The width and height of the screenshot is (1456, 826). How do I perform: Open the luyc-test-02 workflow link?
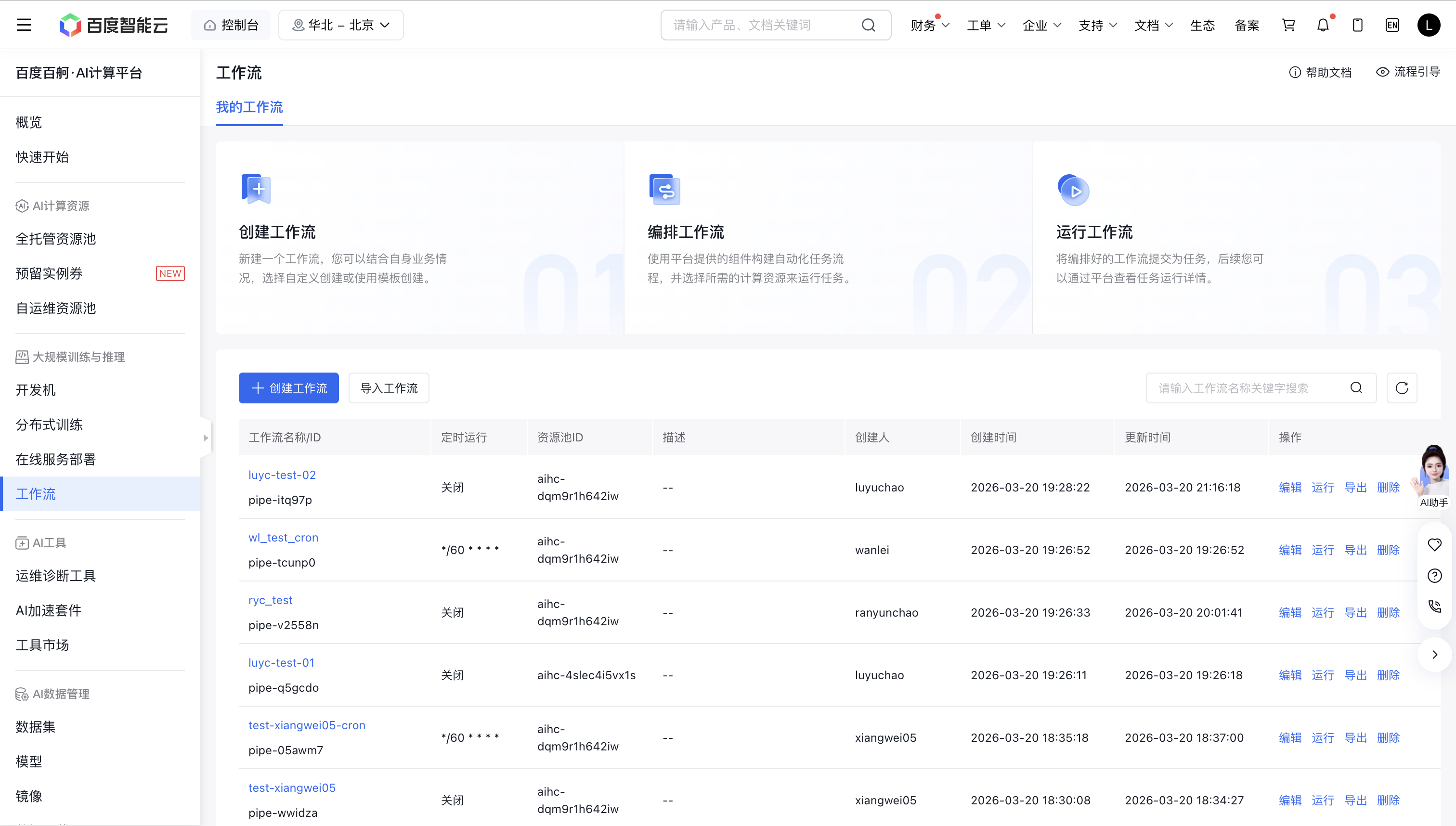click(x=282, y=475)
